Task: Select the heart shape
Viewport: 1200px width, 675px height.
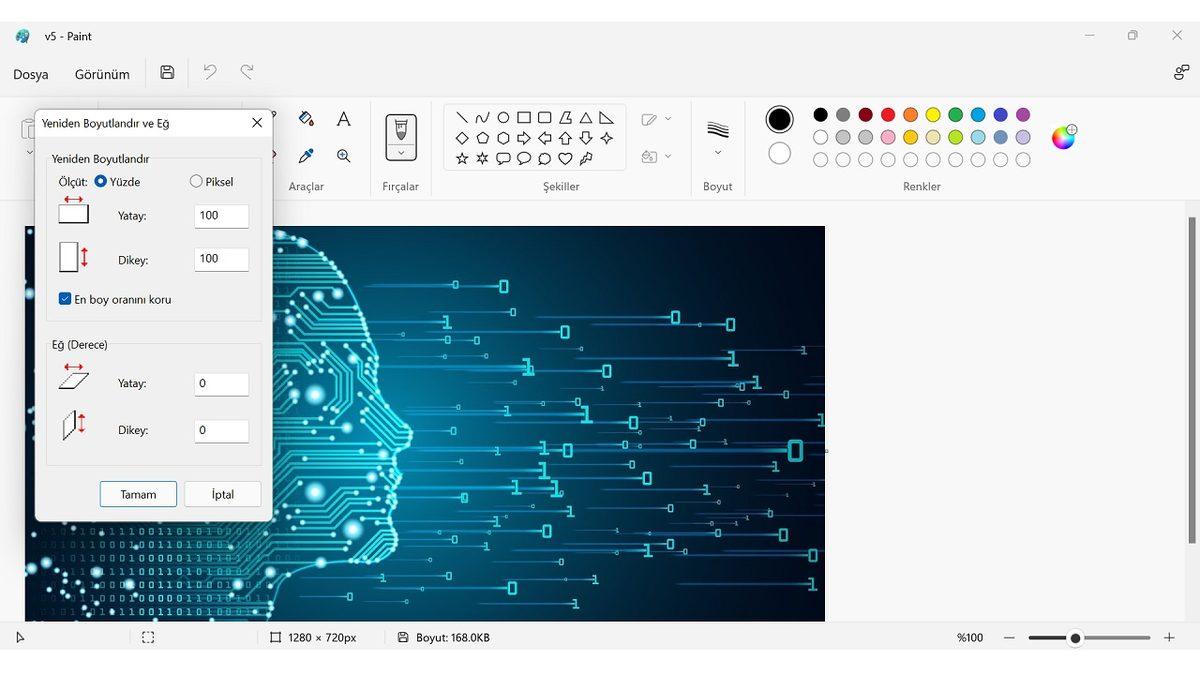Action: coord(565,158)
